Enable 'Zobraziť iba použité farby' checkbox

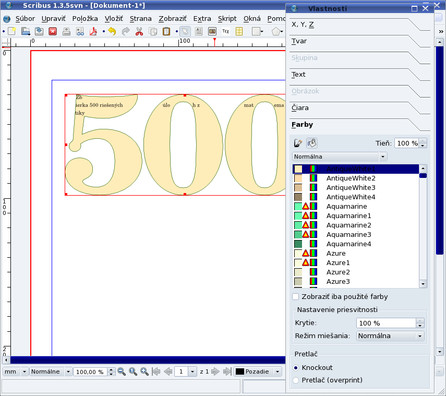coord(295,297)
